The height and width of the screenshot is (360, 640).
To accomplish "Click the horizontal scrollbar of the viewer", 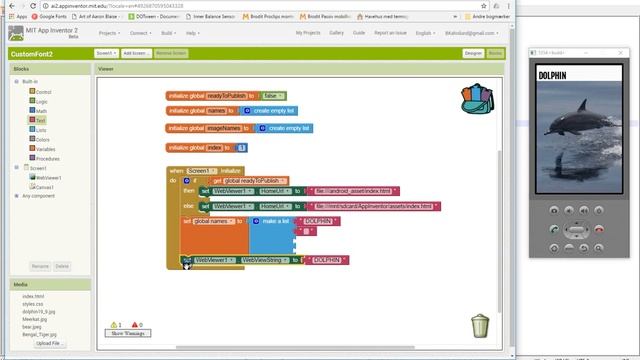I will pyautogui.click(x=295, y=347).
